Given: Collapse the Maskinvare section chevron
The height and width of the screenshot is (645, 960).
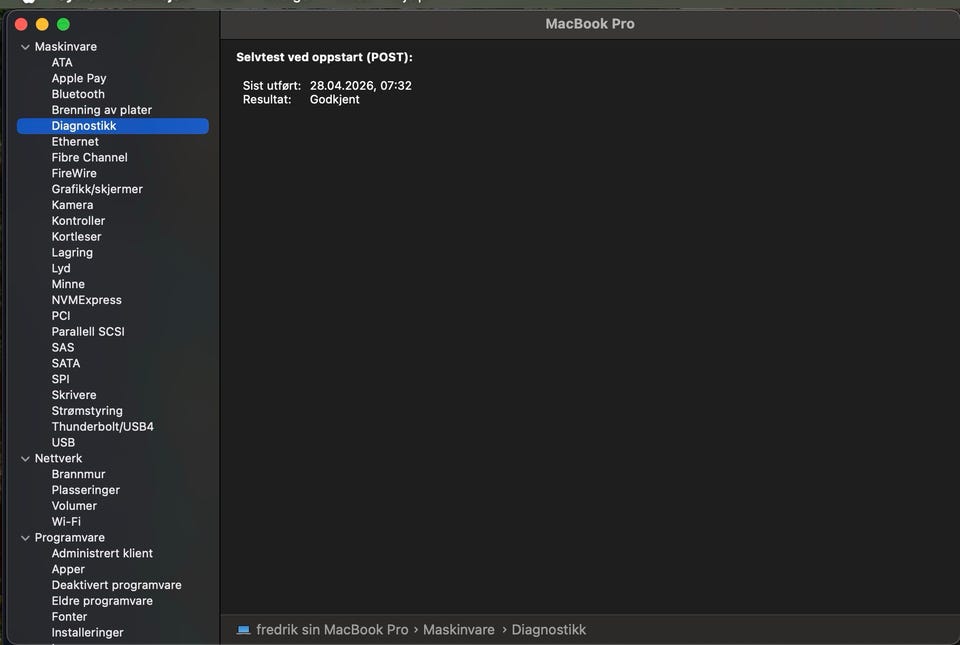Looking at the screenshot, I should pos(25,47).
